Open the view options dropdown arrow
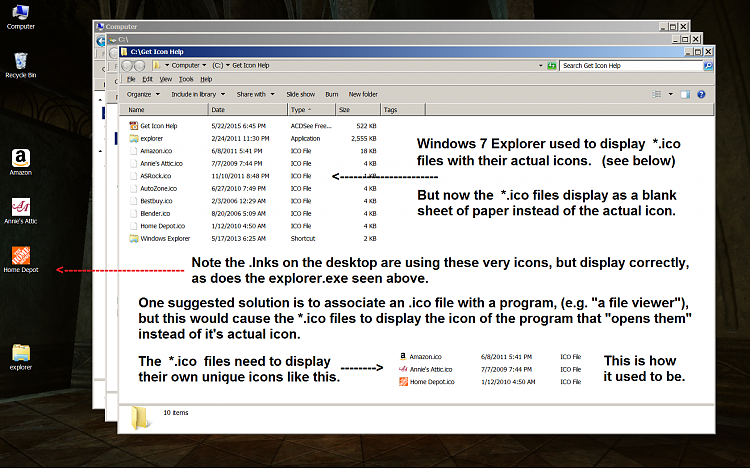 pyautogui.click(x=671, y=94)
